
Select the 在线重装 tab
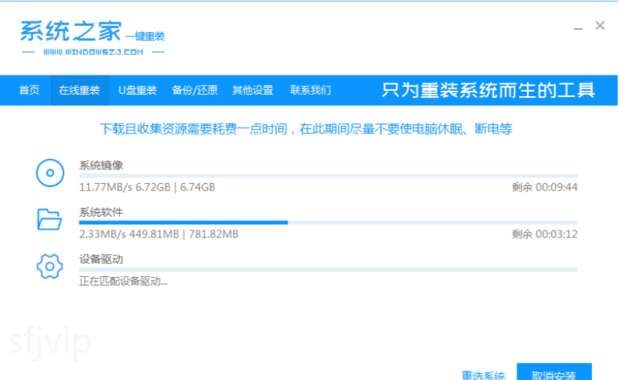tap(79, 90)
